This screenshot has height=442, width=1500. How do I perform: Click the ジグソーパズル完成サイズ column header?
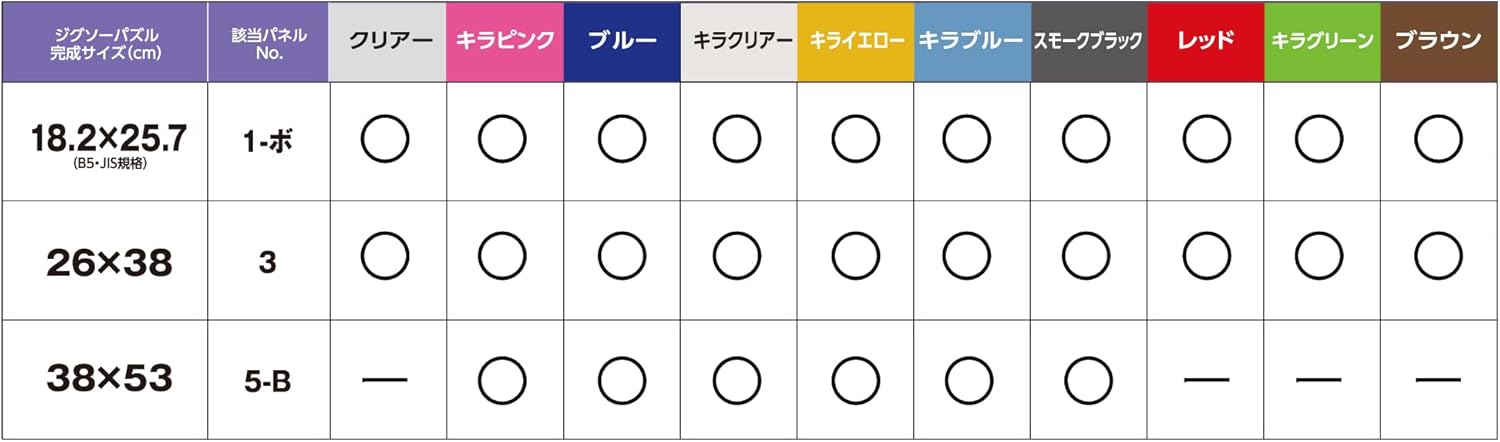104,42
